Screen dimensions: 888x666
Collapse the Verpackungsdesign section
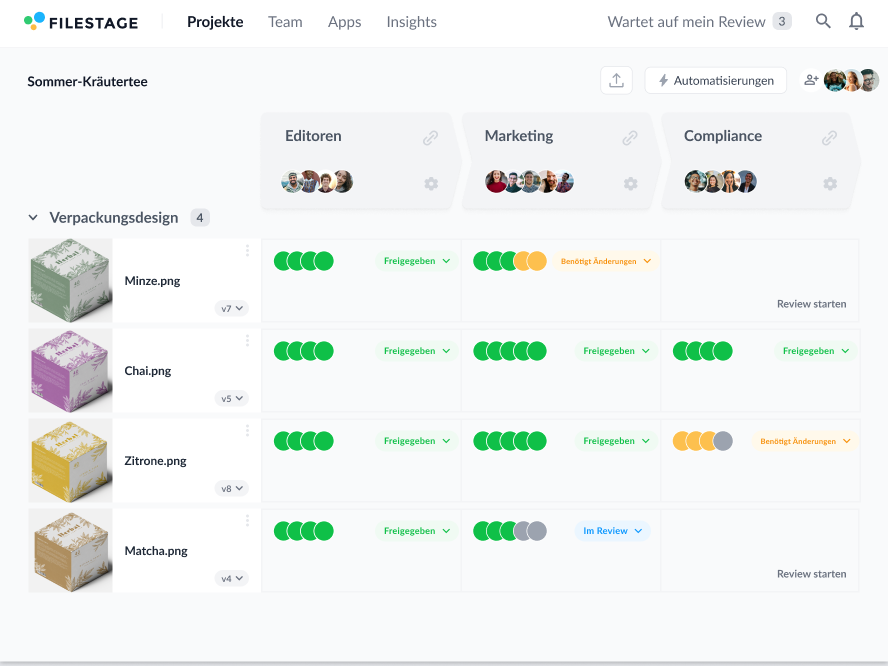tap(33, 217)
